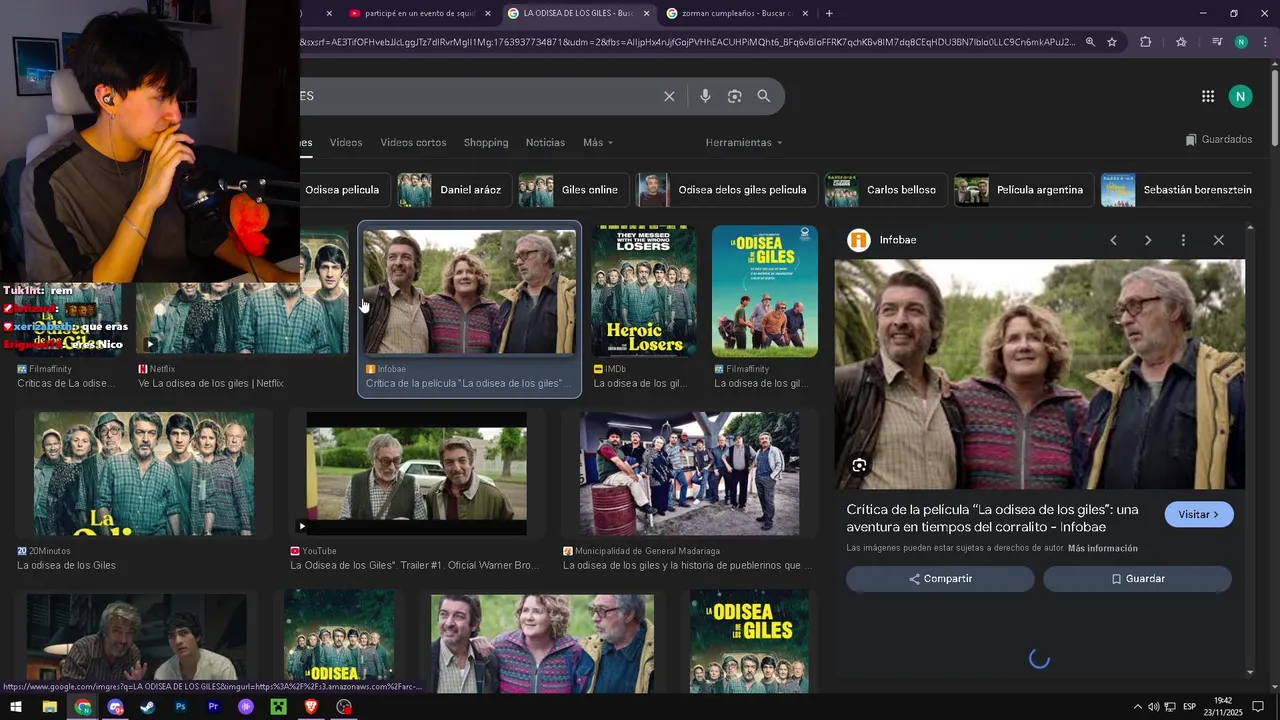Open the Google apps grid
The image size is (1280, 720).
[1208, 96]
